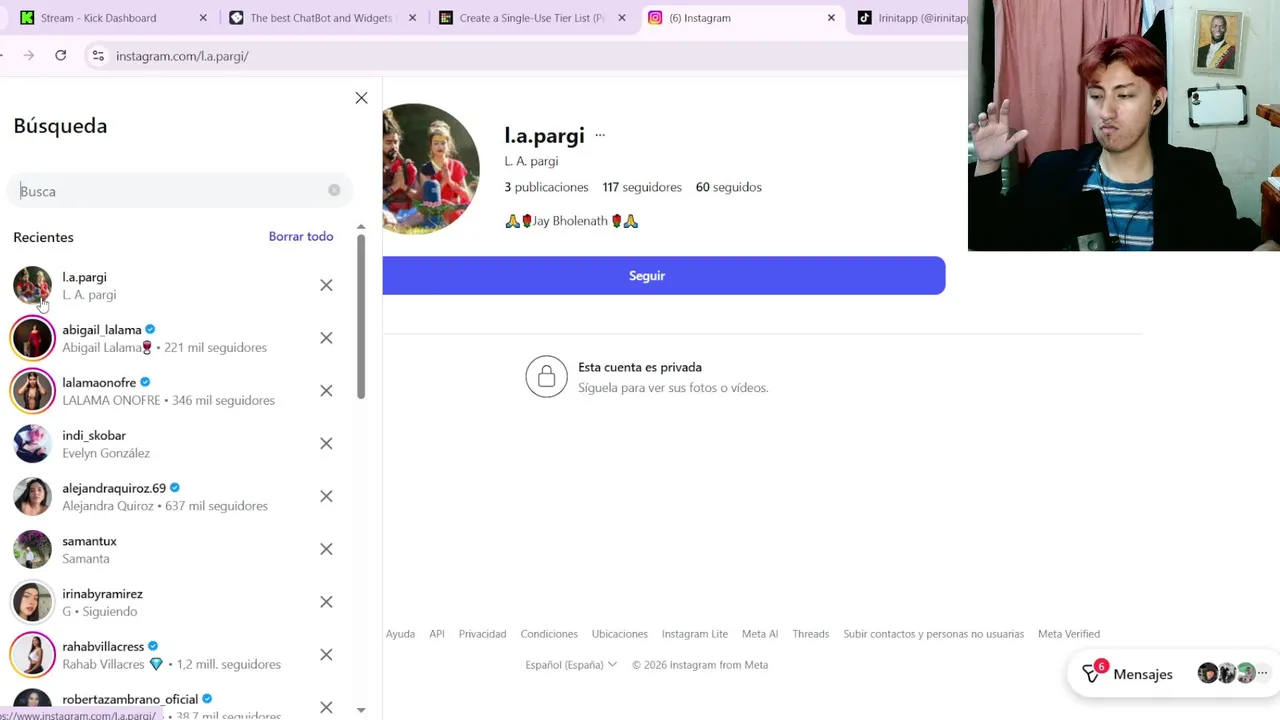Viewport: 1280px width, 720px height.
Task: Open abigail_lalama profile picture
Action: point(32,338)
